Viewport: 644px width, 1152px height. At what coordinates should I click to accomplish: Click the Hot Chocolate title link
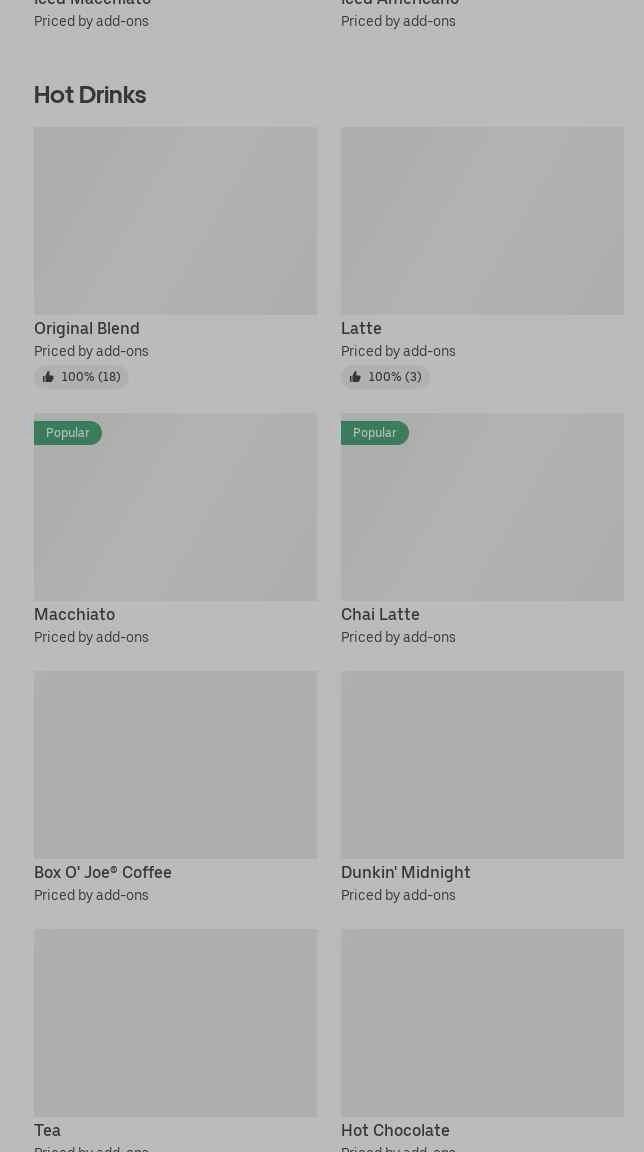(x=395, y=1130)
